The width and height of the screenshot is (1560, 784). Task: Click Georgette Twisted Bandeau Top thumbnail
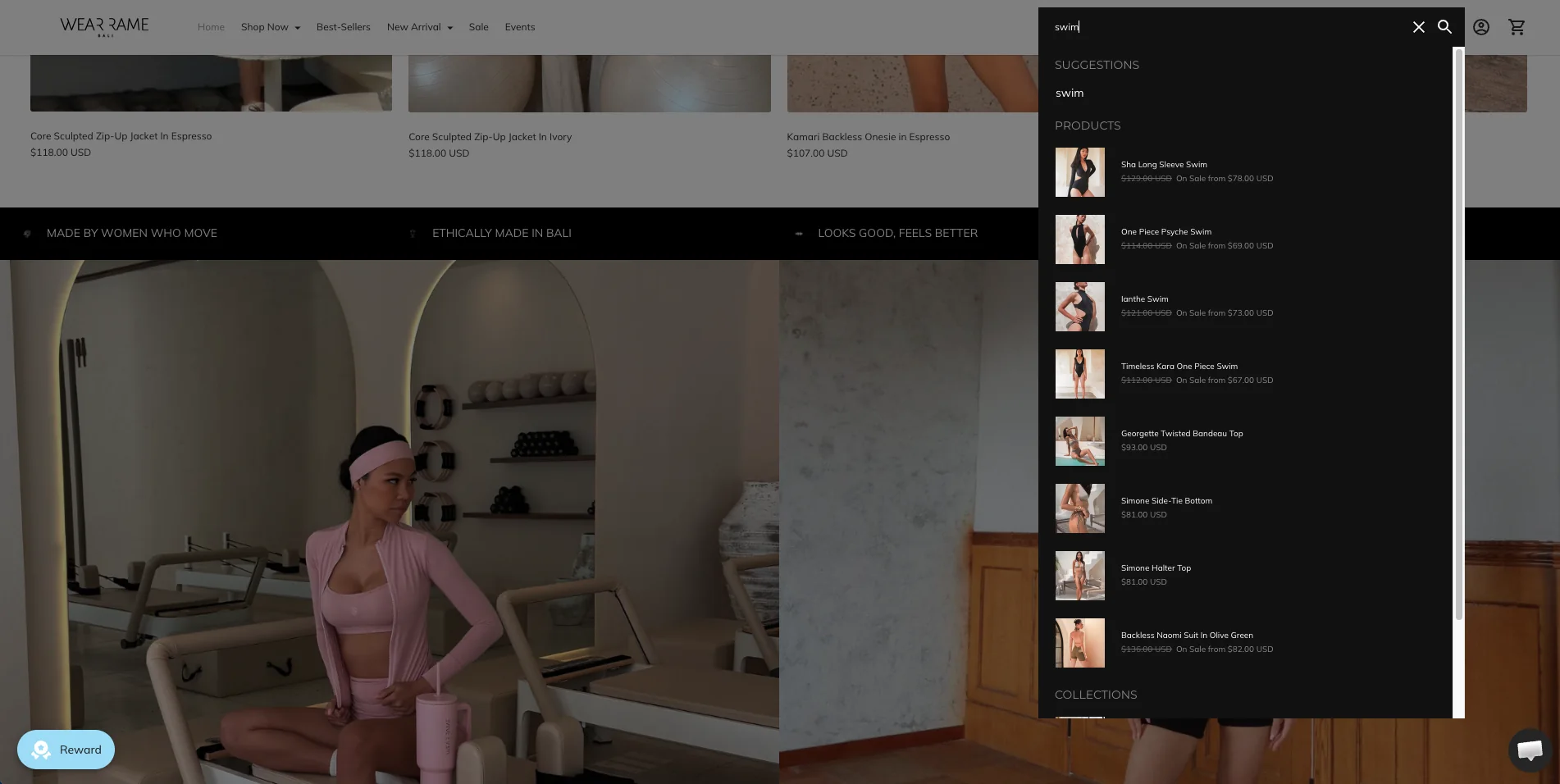coord(1080,441)
